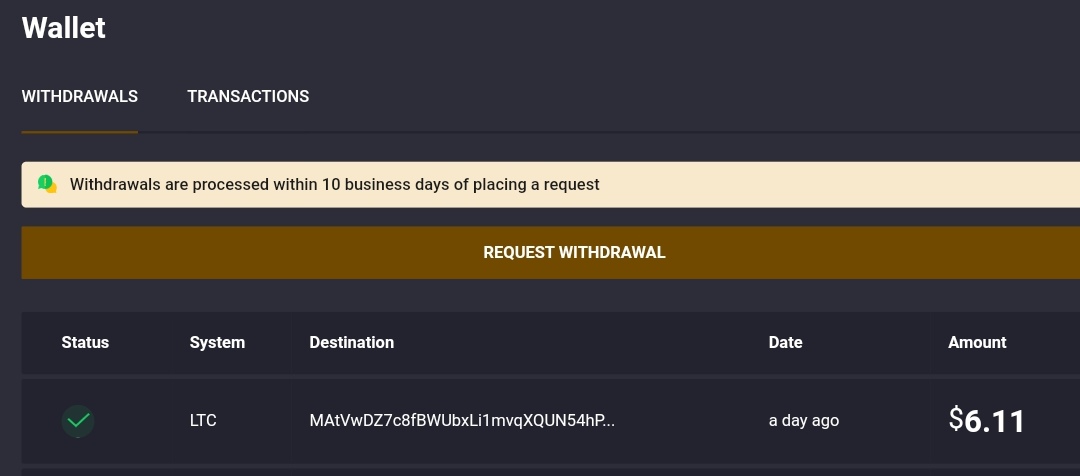
Task: Click the Destination column header
Action: [351, 342]
